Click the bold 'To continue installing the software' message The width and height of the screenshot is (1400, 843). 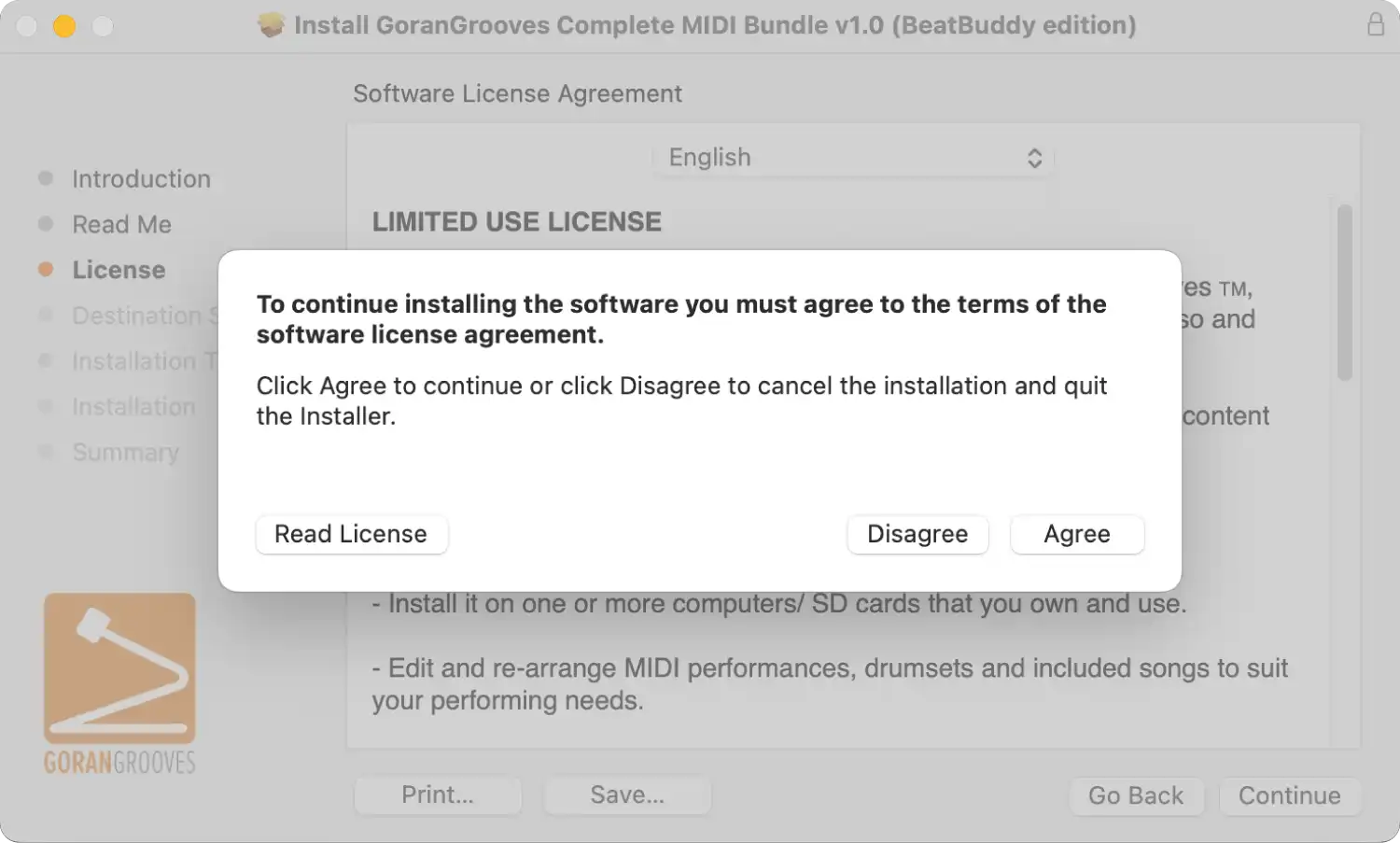(681, 319)
